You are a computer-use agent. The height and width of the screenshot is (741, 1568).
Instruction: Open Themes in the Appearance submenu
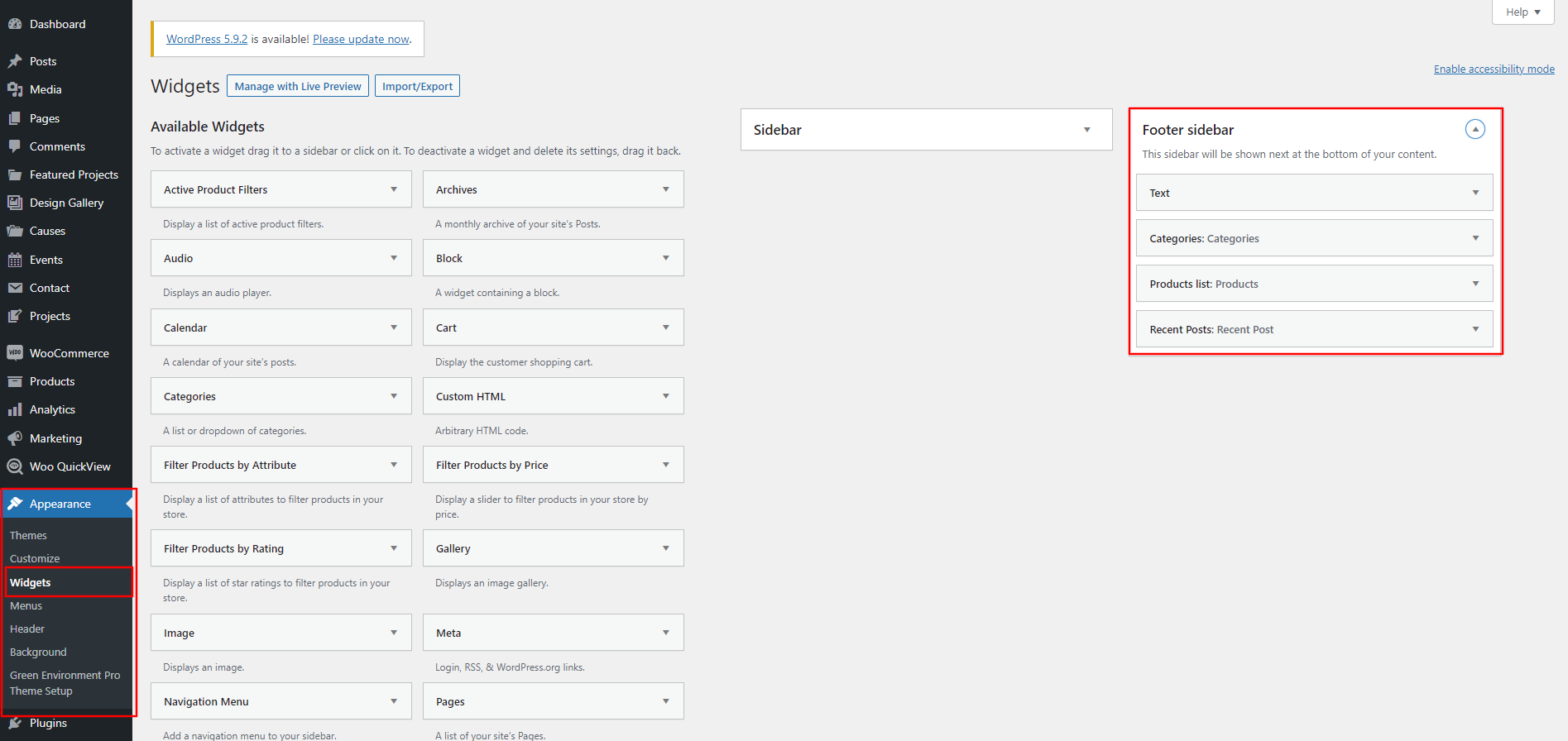(28, 535)
